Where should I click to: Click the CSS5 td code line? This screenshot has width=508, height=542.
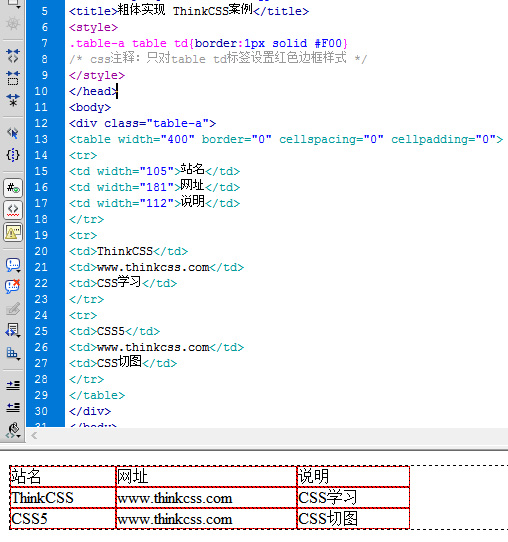pyautogui.click(x=114, y=331)
